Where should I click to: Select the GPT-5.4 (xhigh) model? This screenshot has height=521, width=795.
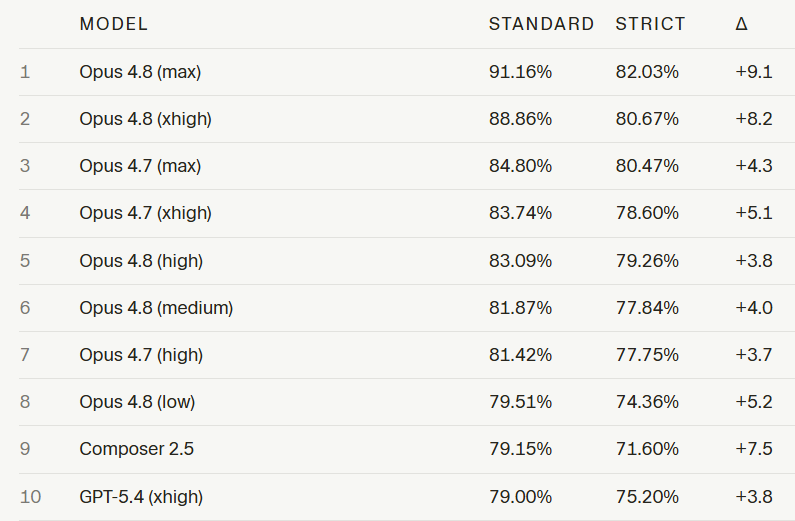(141, 497)
